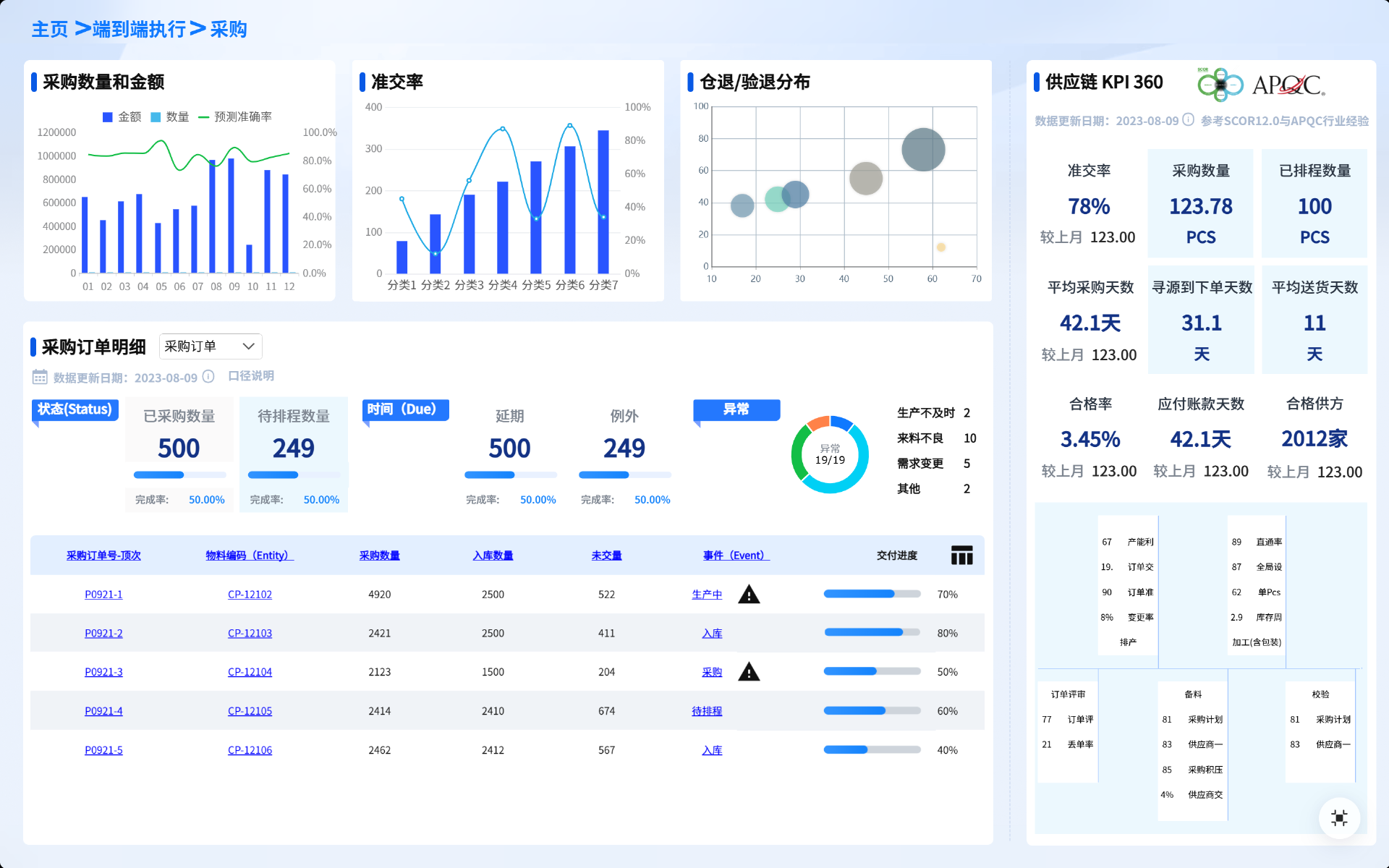Click the 异常 donut chart

(830, 454)
